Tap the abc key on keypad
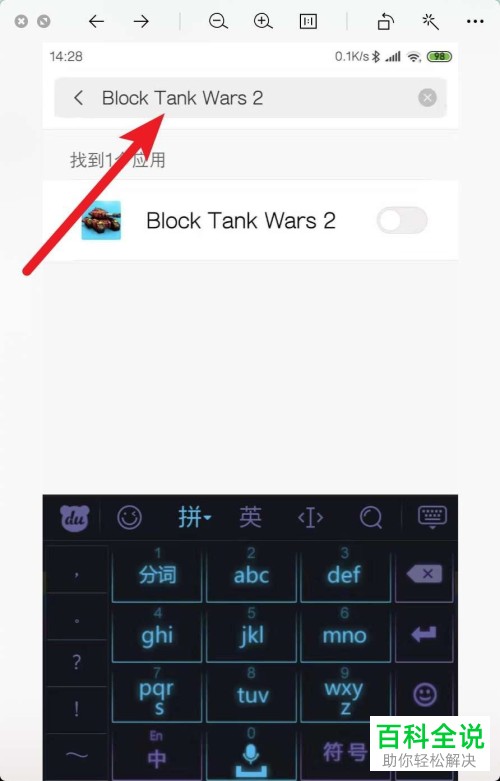The image size is (500, 781). point(251,573)
